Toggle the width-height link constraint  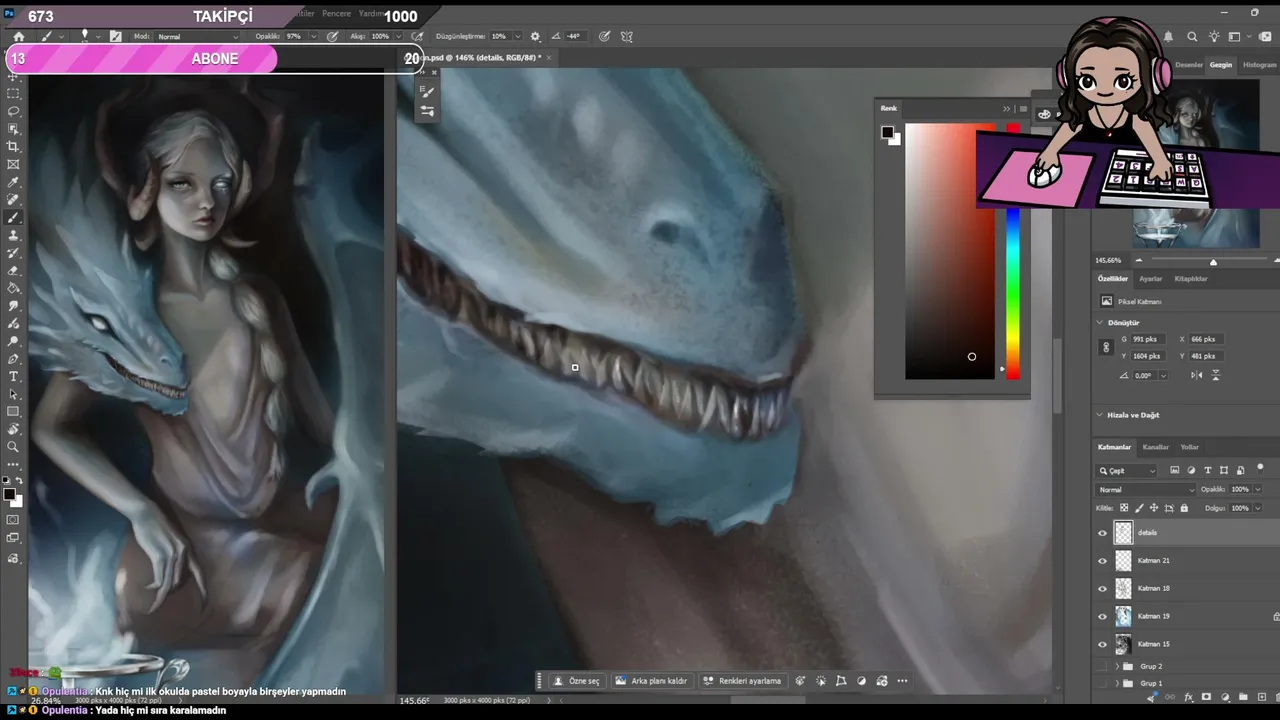[x=1105, y=347]
